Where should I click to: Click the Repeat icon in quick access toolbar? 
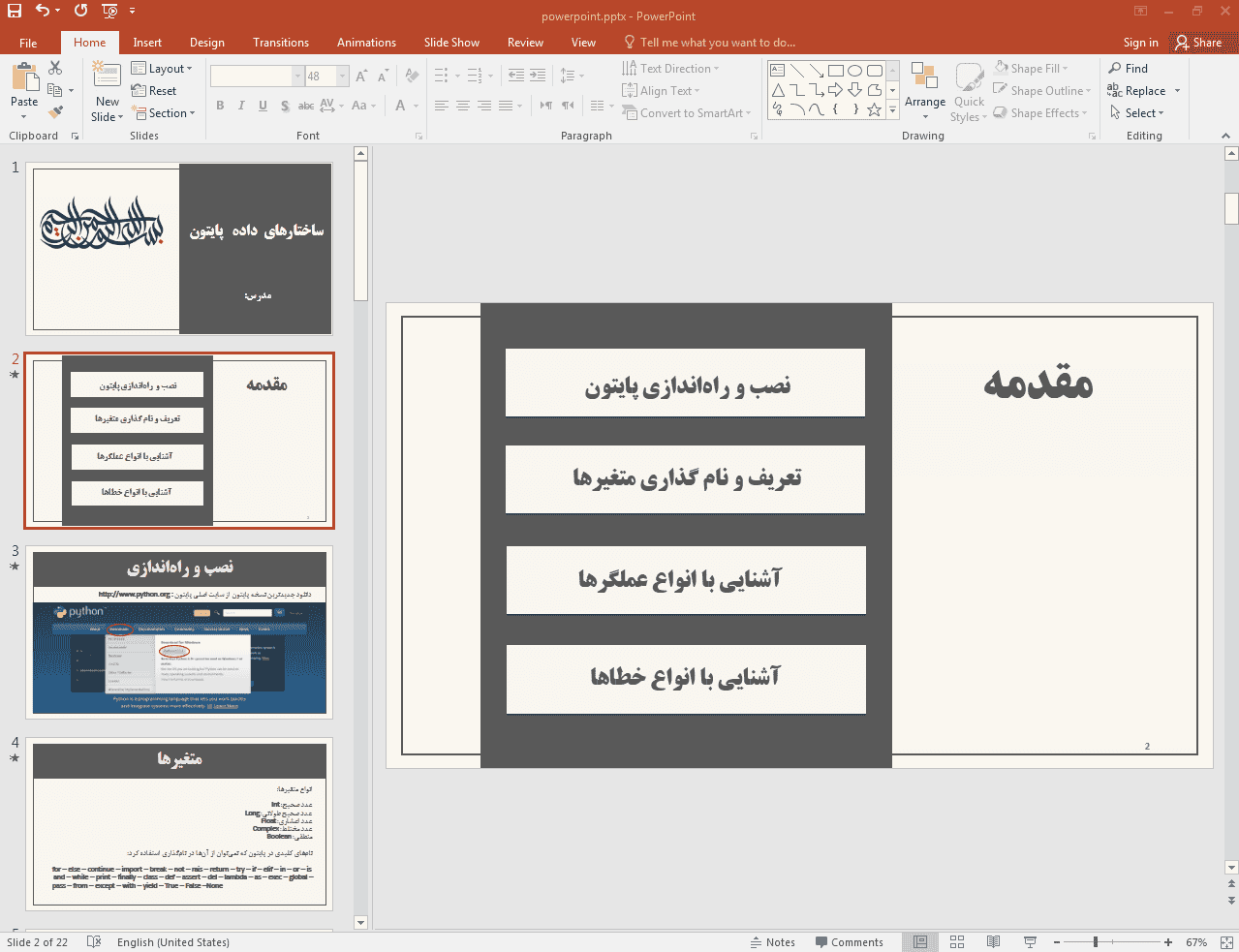click(80, 11)
